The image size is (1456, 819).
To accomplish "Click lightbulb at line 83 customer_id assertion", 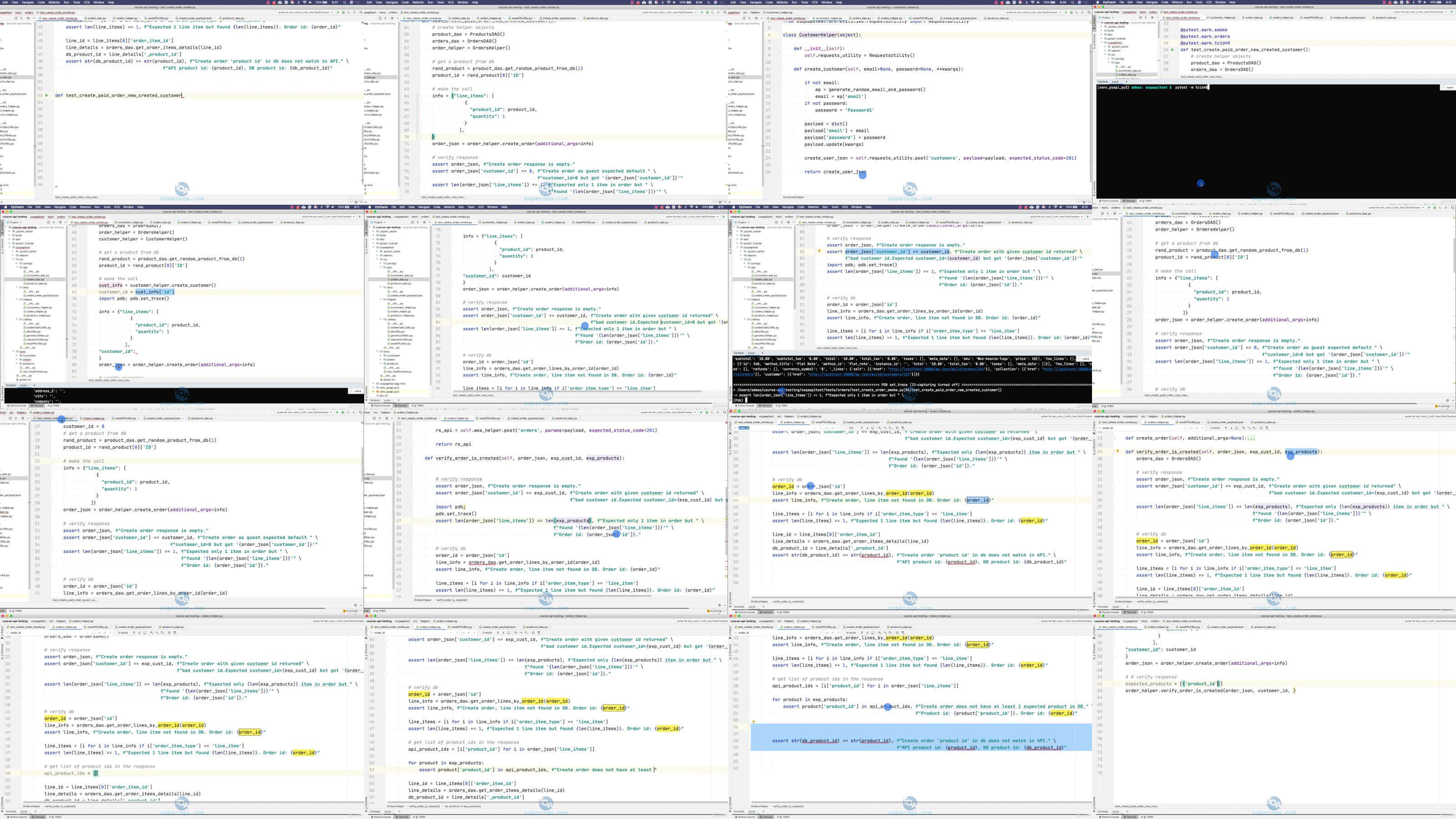I will point(819,251).
